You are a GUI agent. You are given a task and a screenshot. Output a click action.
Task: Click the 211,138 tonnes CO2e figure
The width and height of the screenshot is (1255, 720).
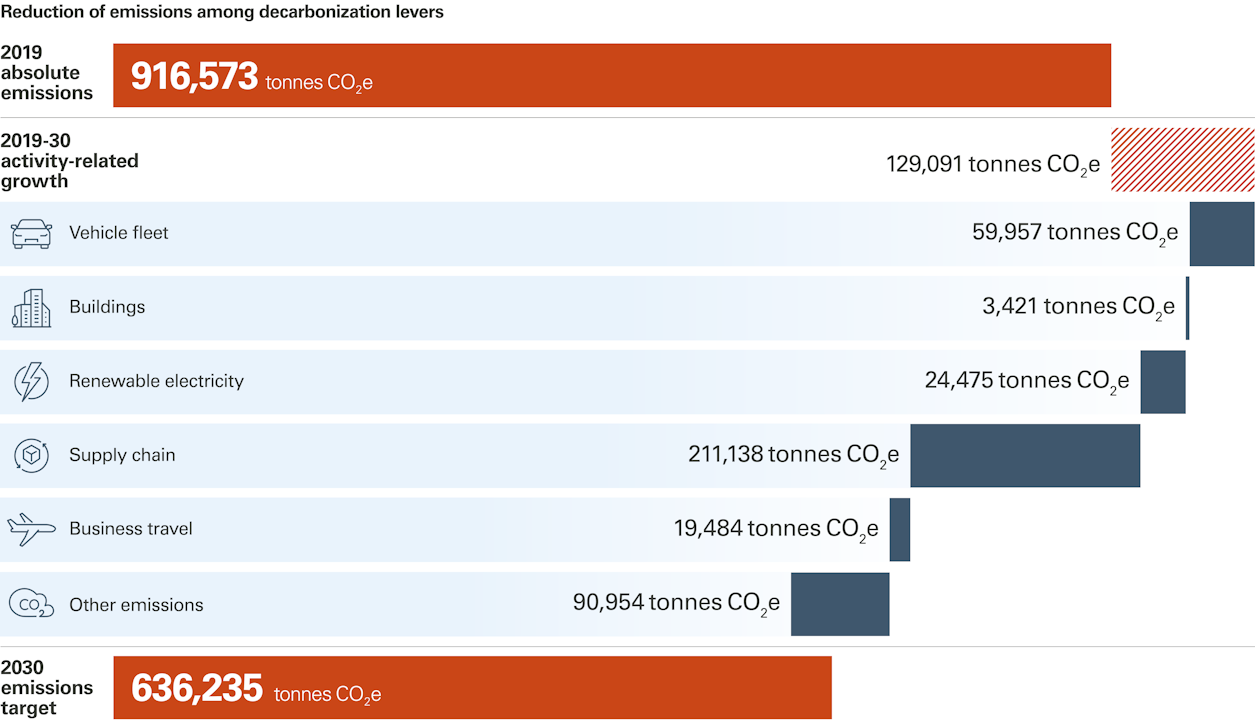pos(792,453)
